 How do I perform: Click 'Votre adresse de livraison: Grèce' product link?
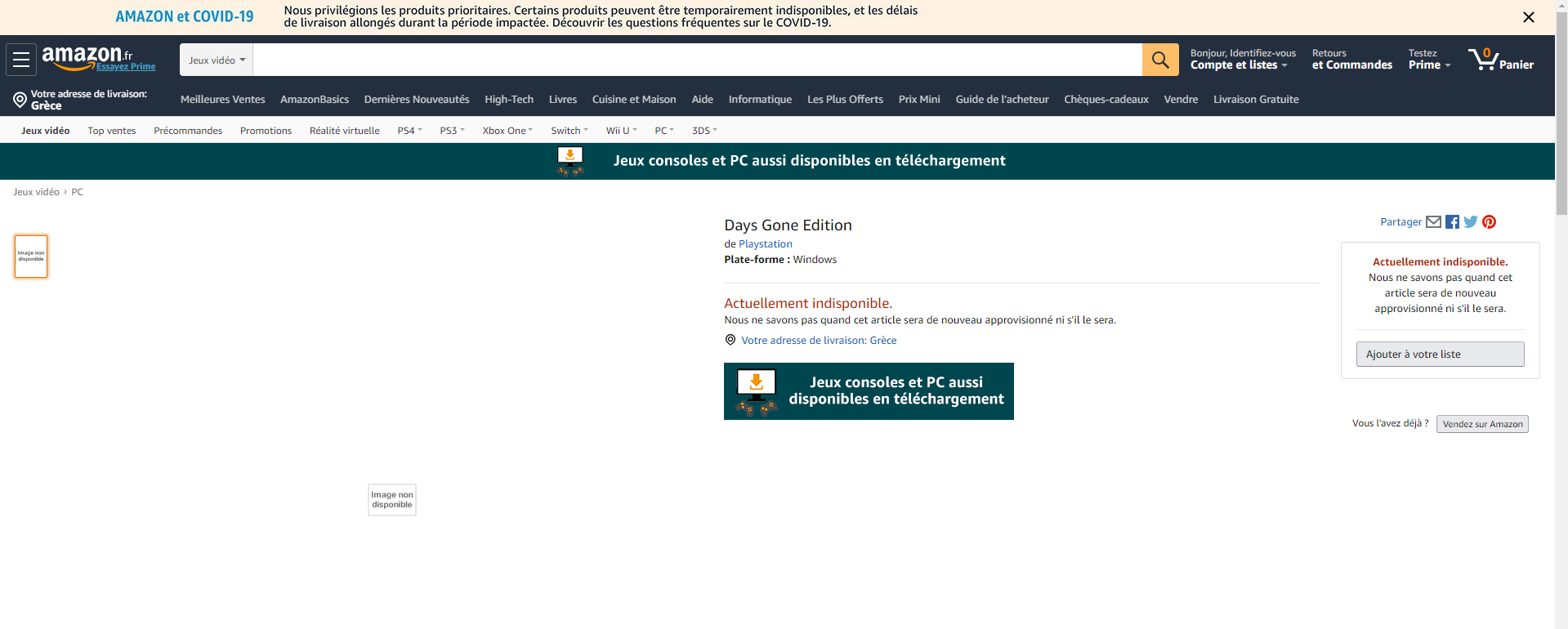pyautogui.click(x=819, y=341)
